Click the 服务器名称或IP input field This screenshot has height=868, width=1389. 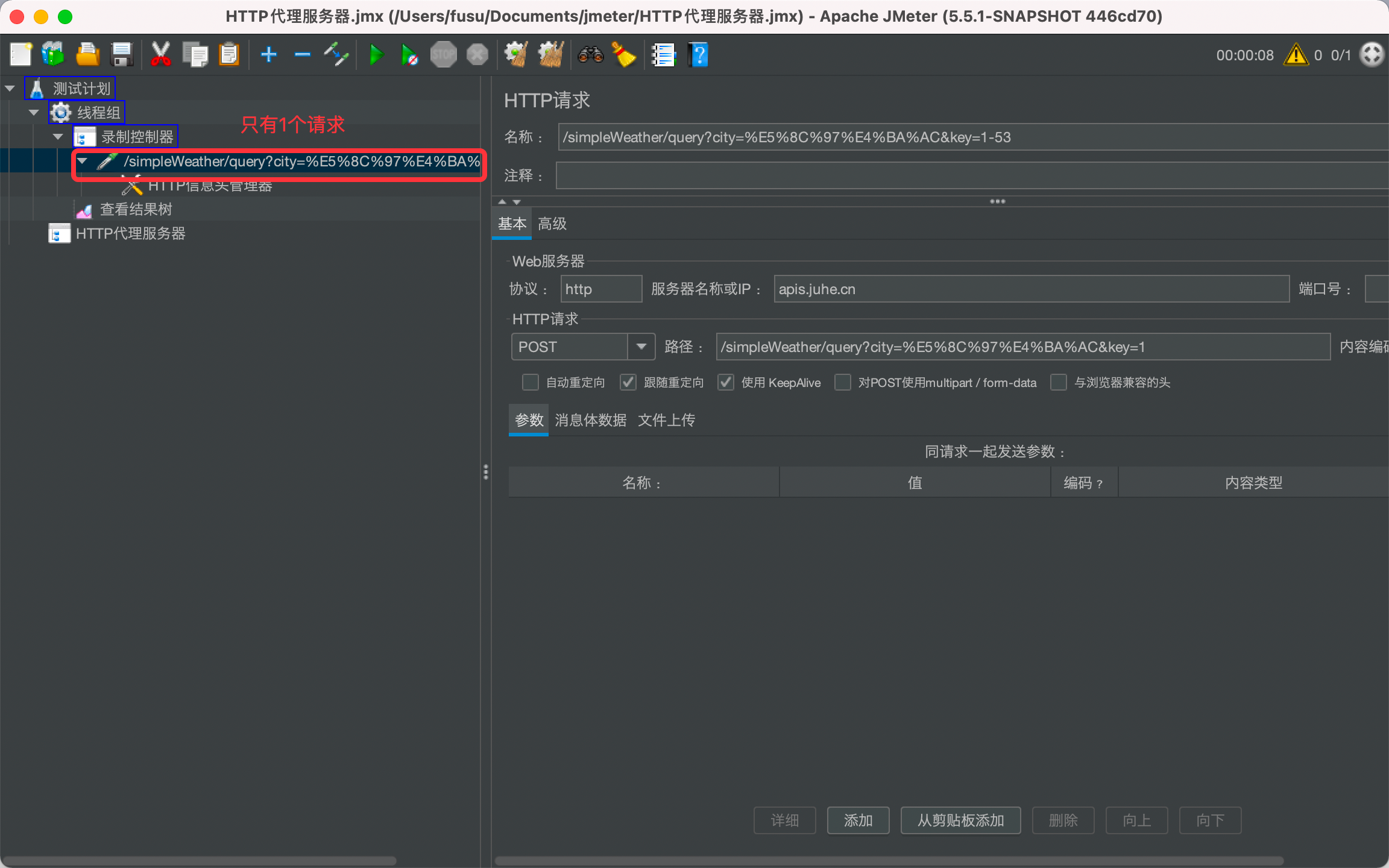pyautogui.click(x=1031, y=289)
